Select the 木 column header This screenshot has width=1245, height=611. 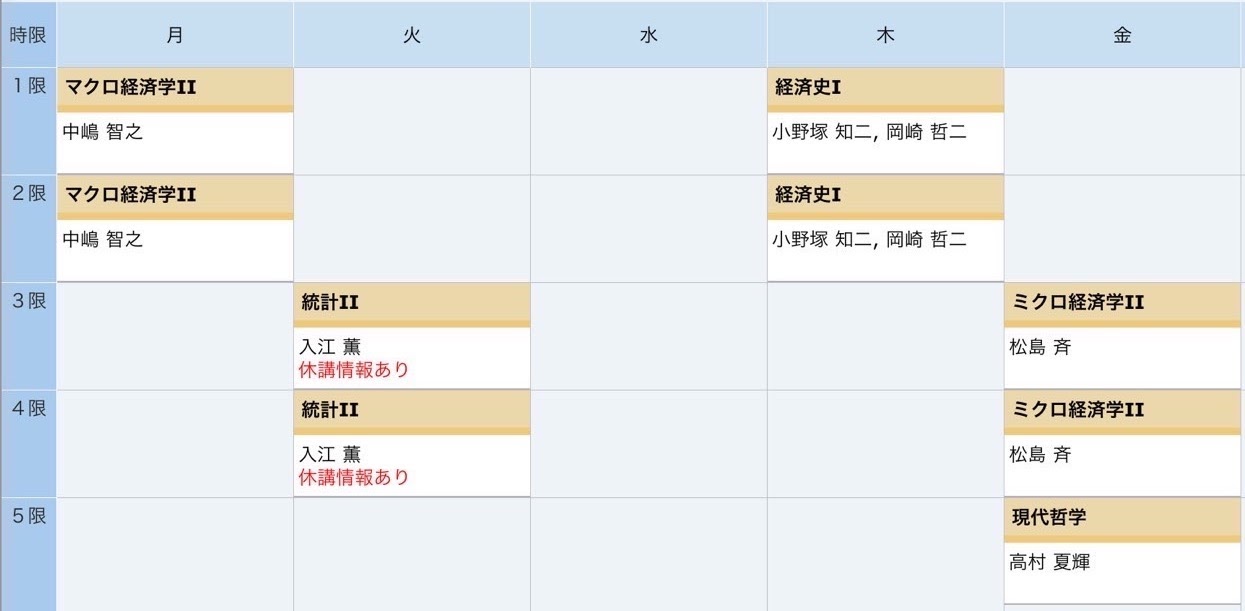886,35
